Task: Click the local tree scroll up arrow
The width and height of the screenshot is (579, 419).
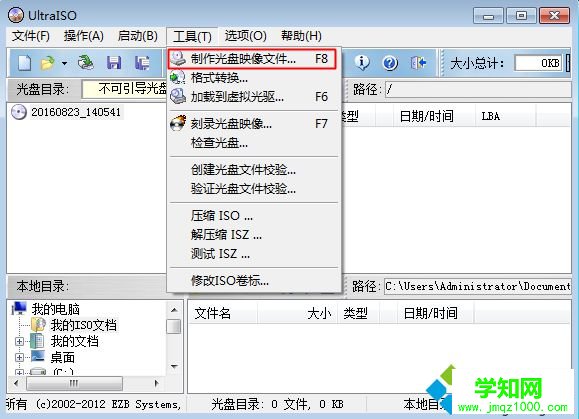Action: [174, 310]
